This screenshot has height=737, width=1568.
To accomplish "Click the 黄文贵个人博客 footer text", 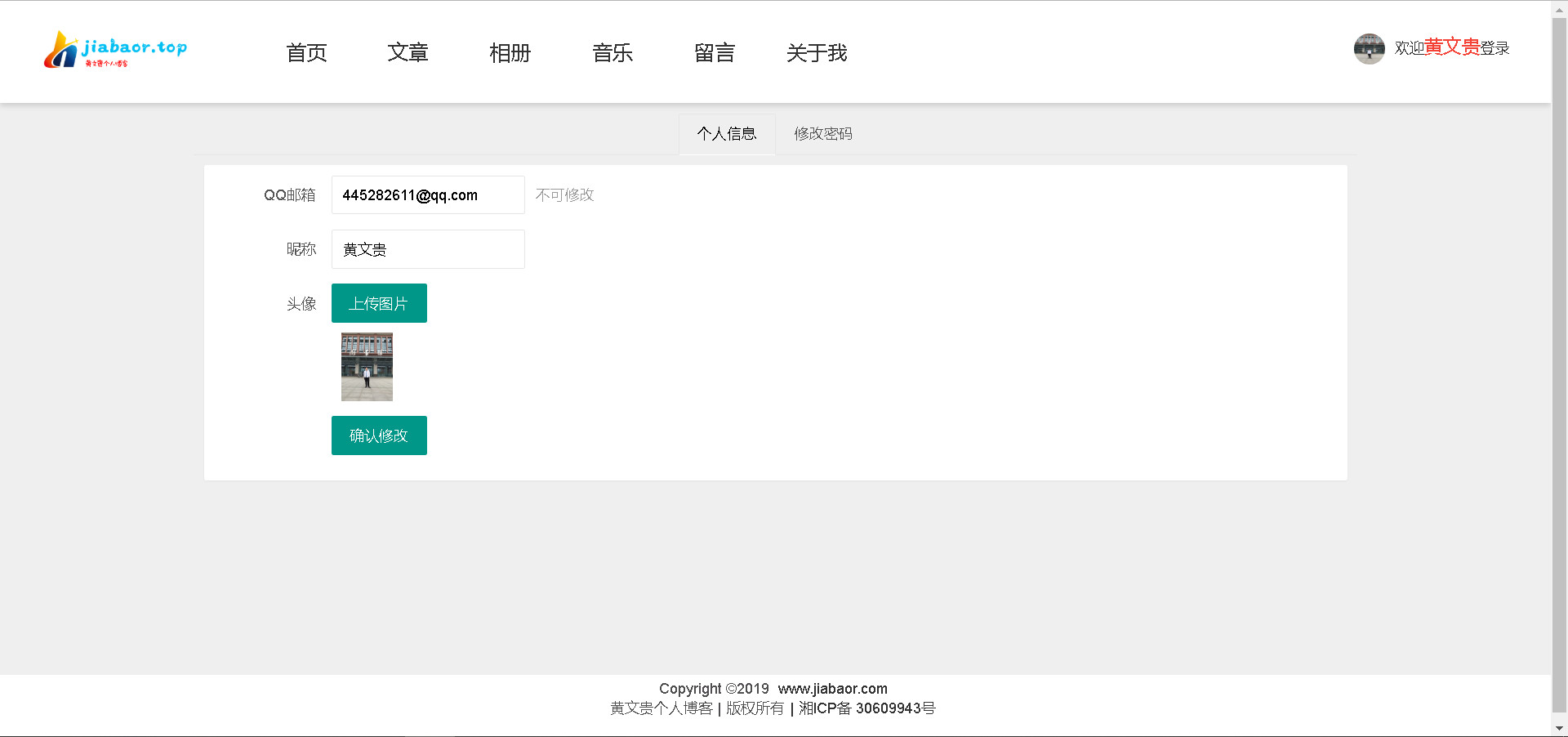I will (661, 708).
